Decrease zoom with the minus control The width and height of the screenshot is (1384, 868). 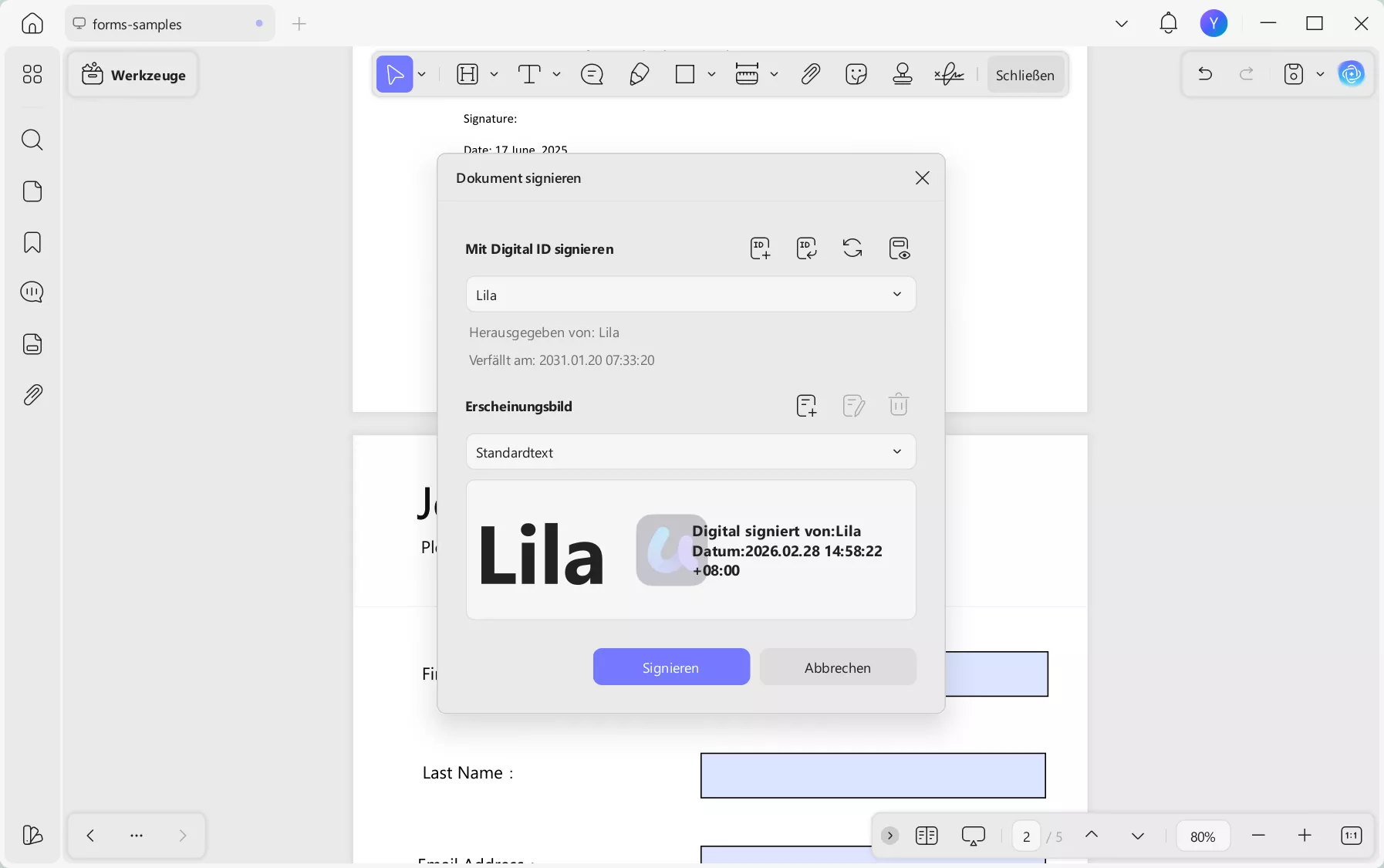pos(1260,836)
